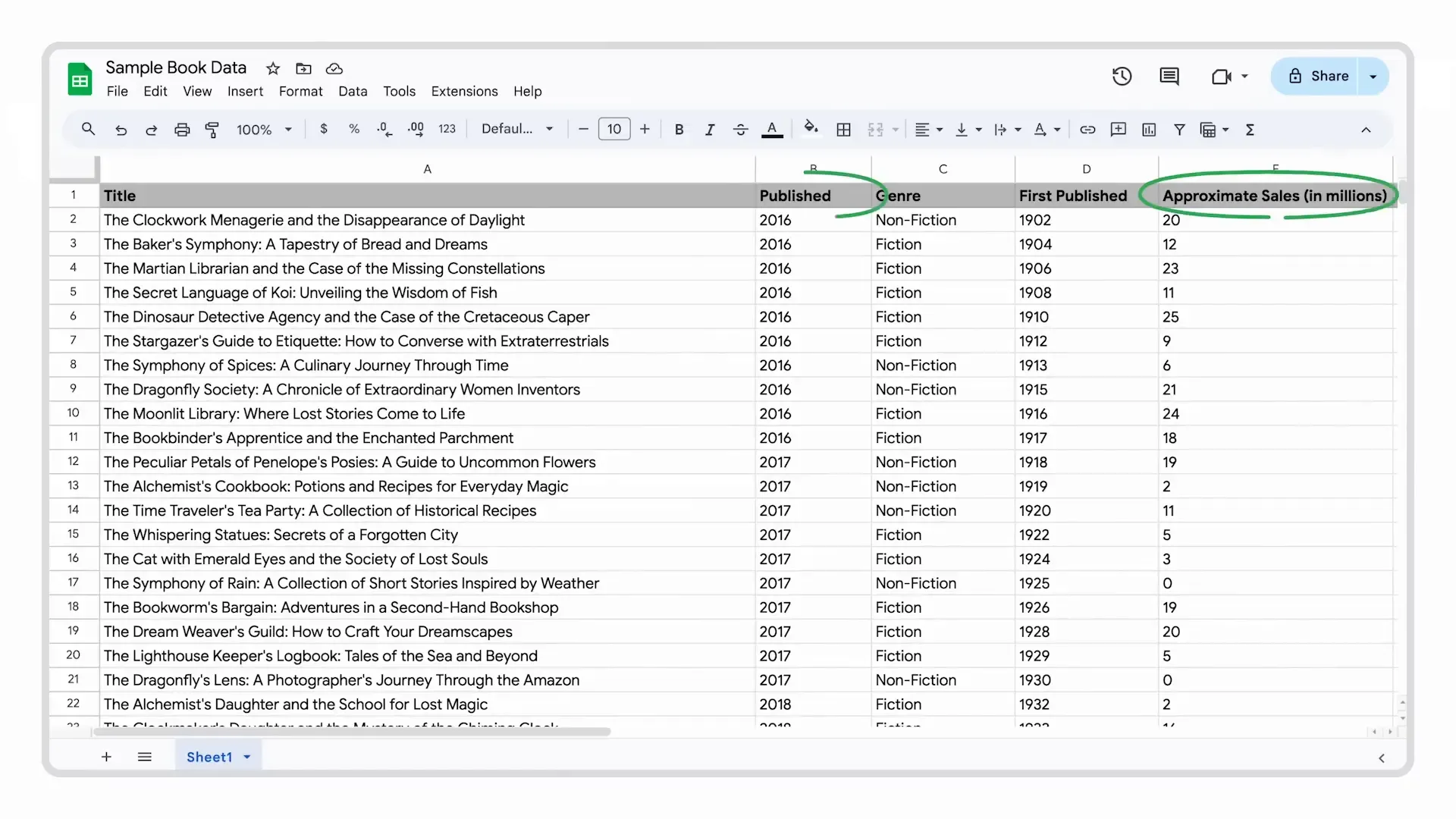
Task: Click the Share button
Action: coord(1318,76)
